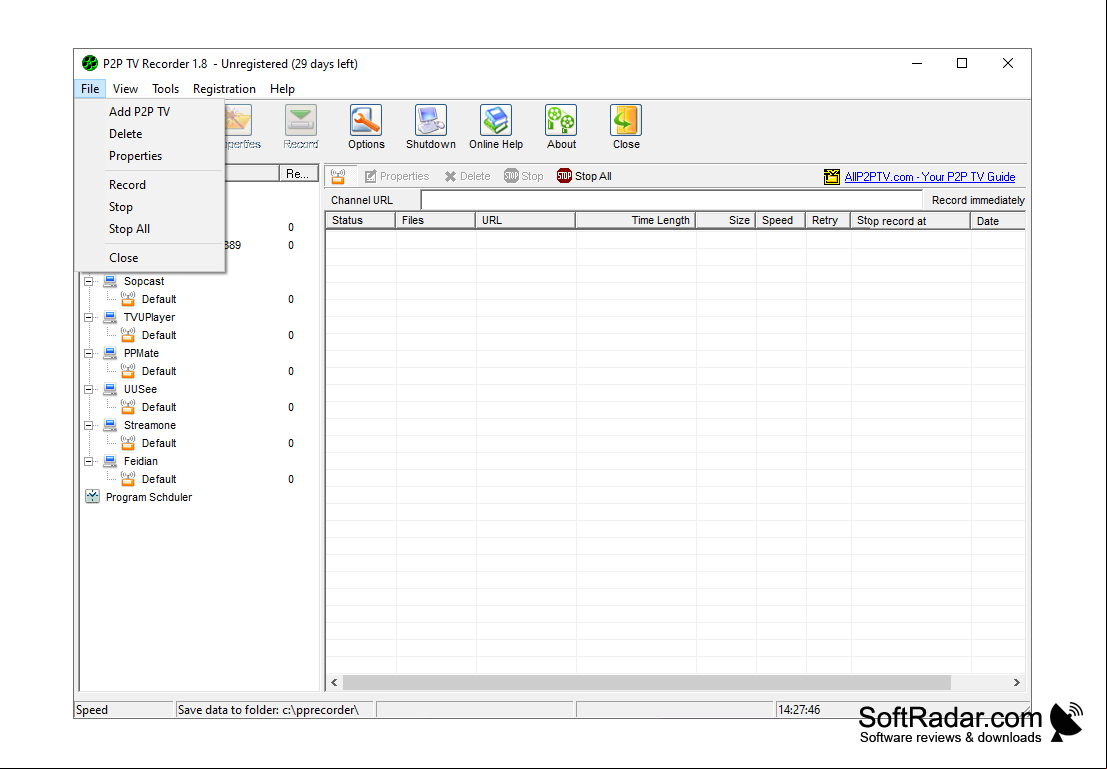1107x769 pixels.
Task: Click the Default icon under TVUPlayer
Action: pos(128,335)
